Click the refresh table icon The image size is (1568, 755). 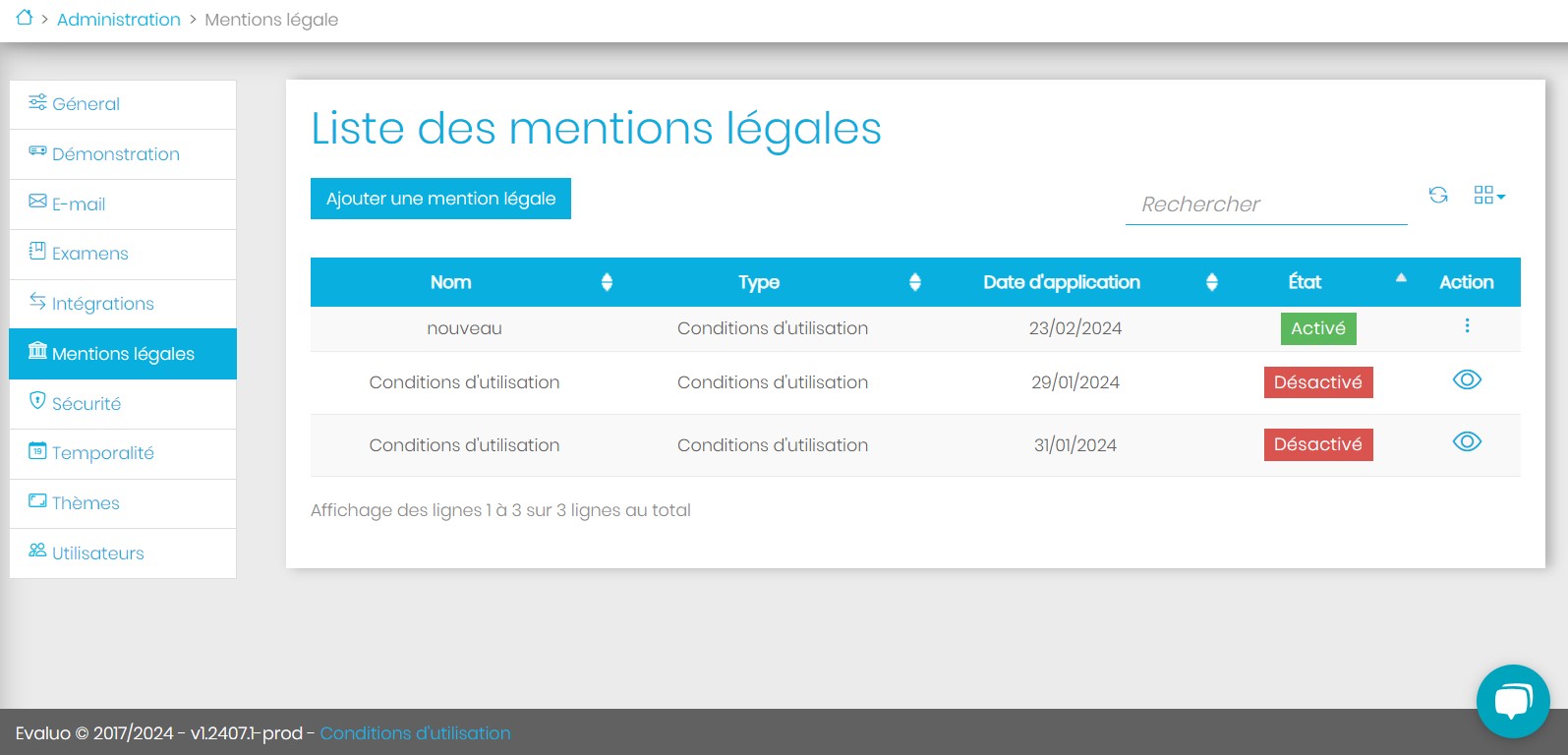click(1438, 195)
